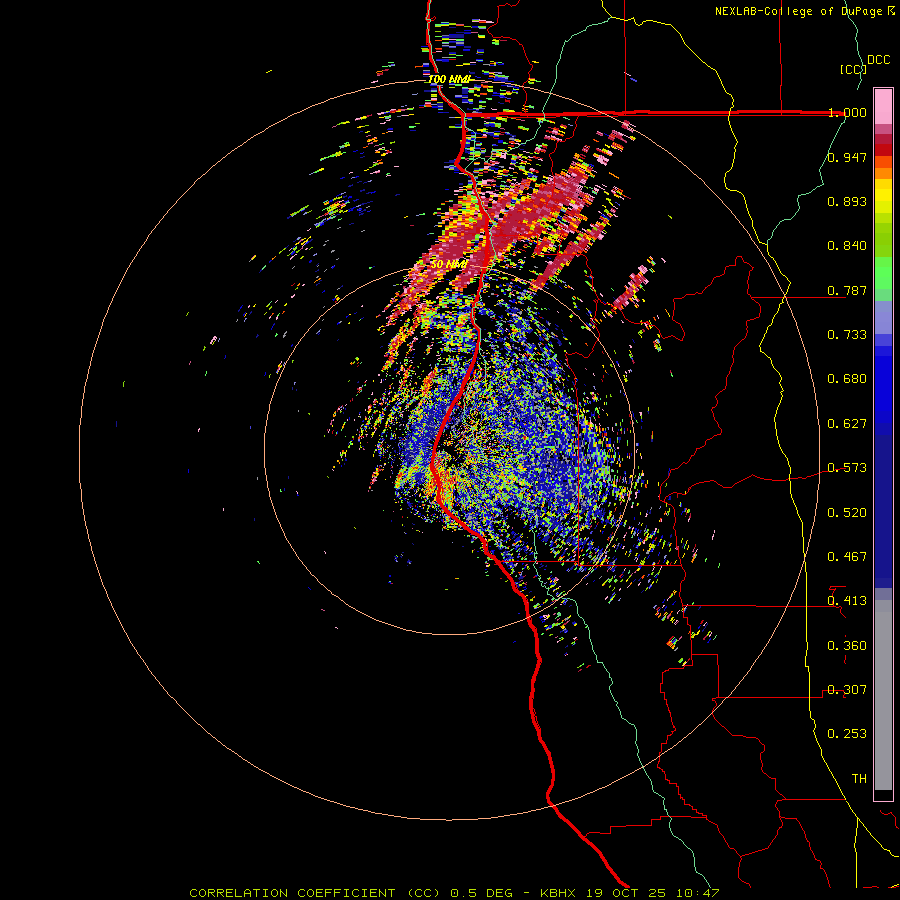900x900 pixels.
Task: Click the [CC] legend unit label
Action: (853, 69)
